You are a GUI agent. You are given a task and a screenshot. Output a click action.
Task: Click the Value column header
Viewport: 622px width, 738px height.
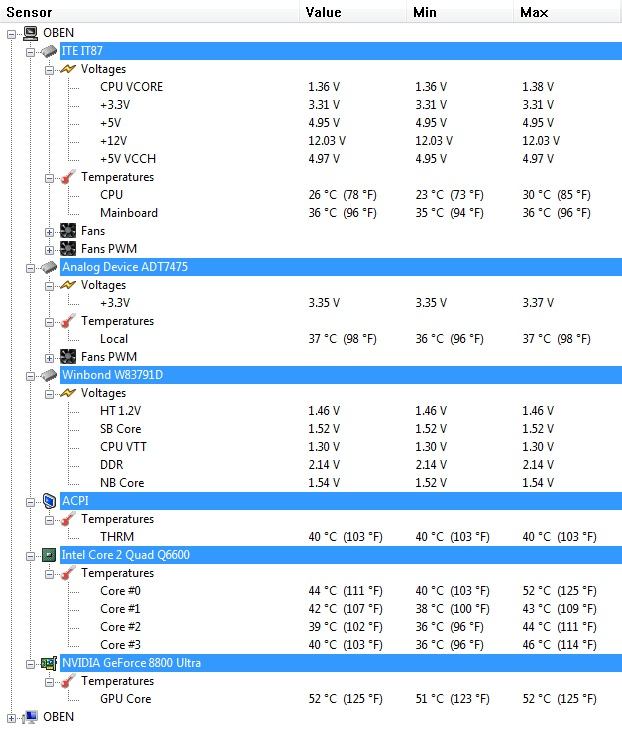353,12
